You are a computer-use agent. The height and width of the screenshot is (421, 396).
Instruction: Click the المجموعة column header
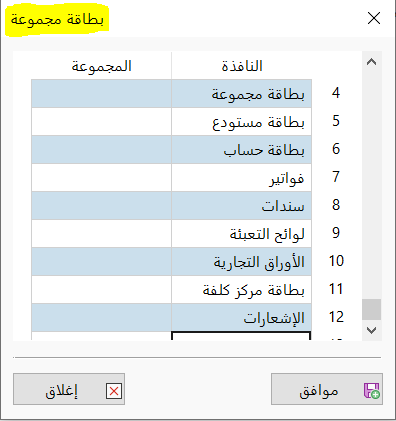101,66
